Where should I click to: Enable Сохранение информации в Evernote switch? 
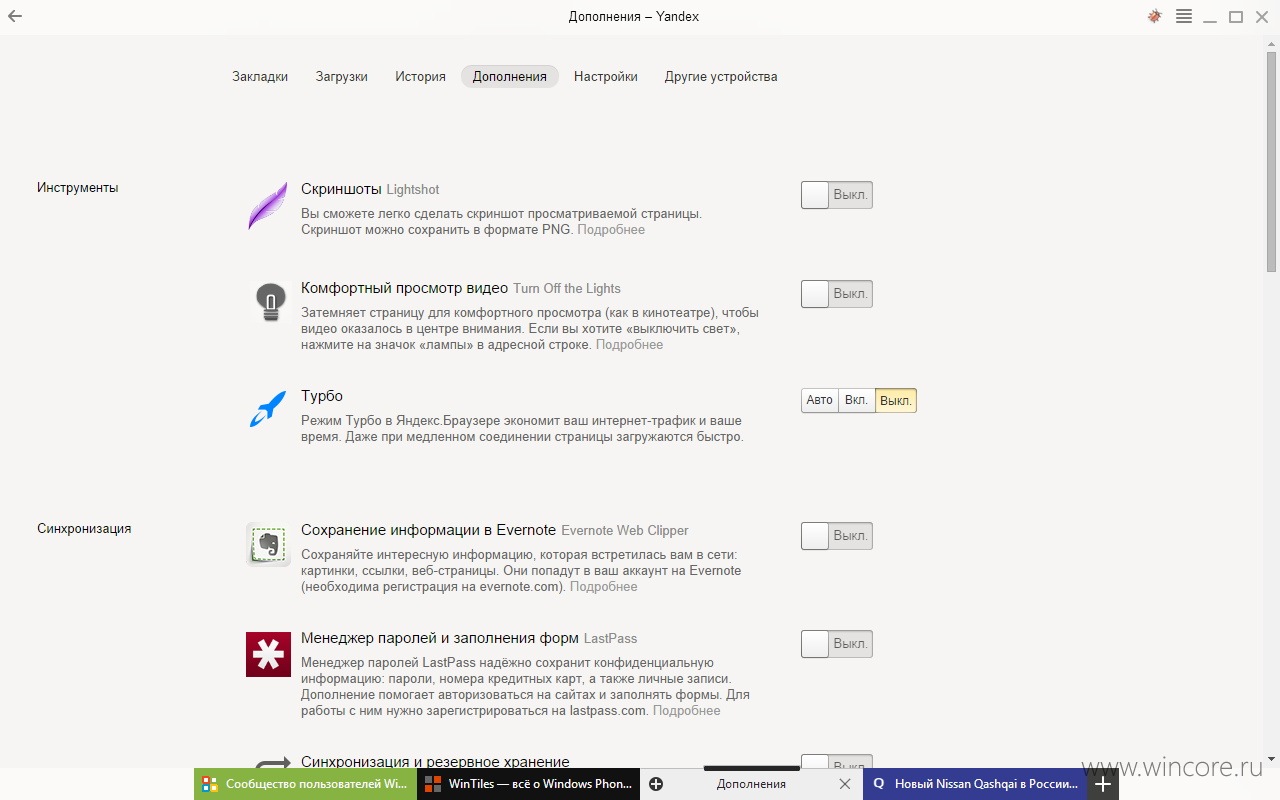[x=837, y=536]
